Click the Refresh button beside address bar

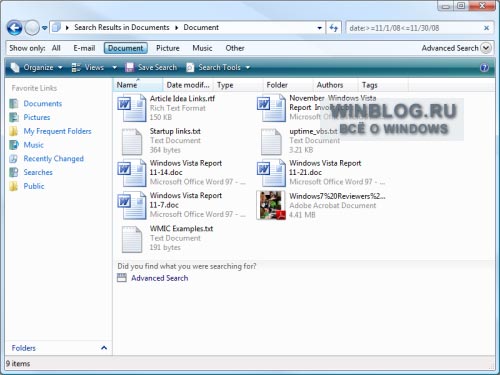333,28
